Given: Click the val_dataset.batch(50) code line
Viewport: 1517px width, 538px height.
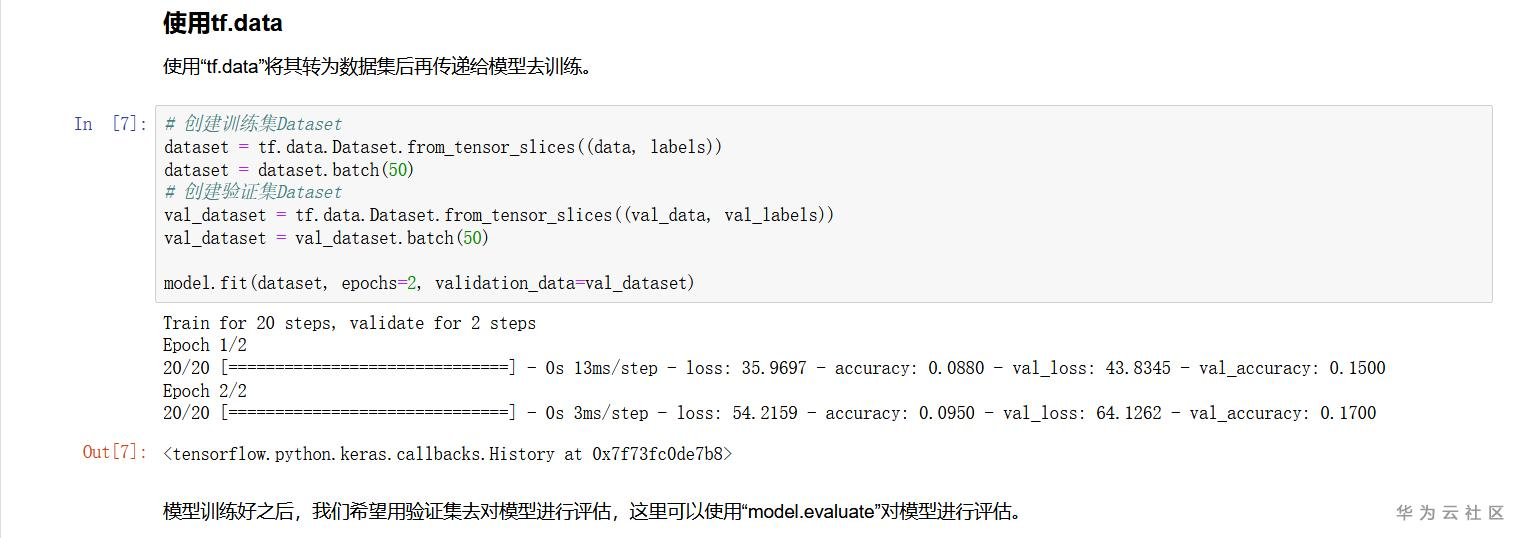Looking at the screenshot, I should coord(326,238).
